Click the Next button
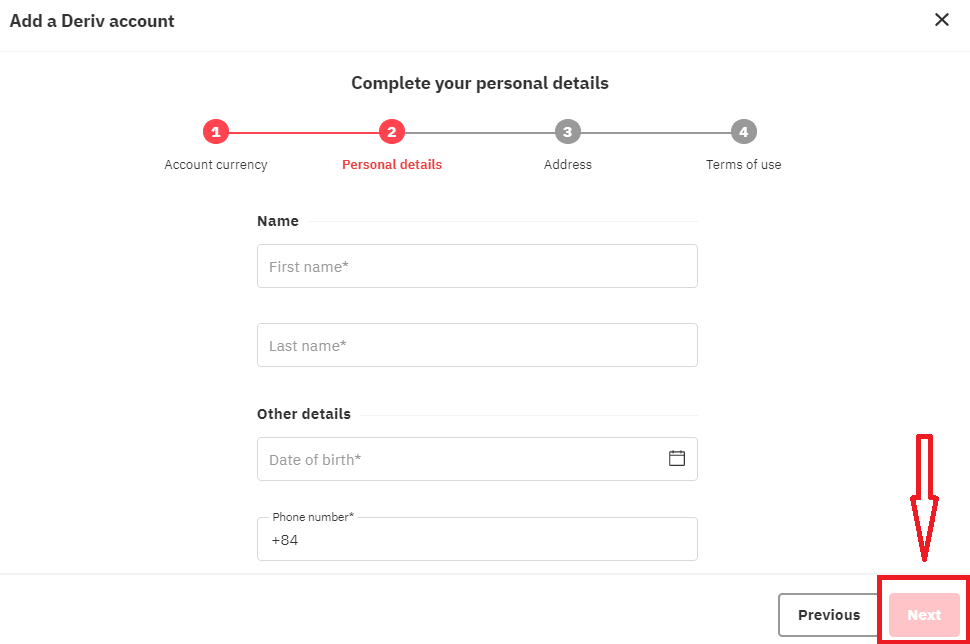970x644 pixels. pyautogui.click(x=922, y=614)
